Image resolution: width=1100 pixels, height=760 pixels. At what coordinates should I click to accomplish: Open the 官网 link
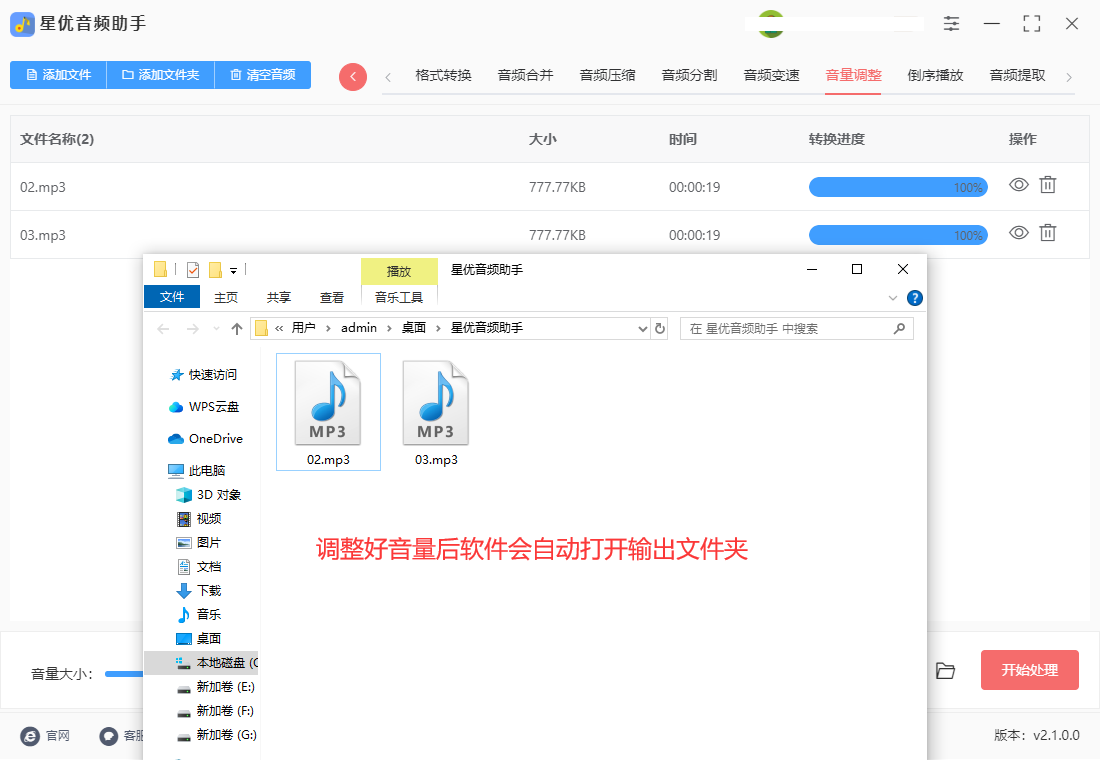(58, 735)
